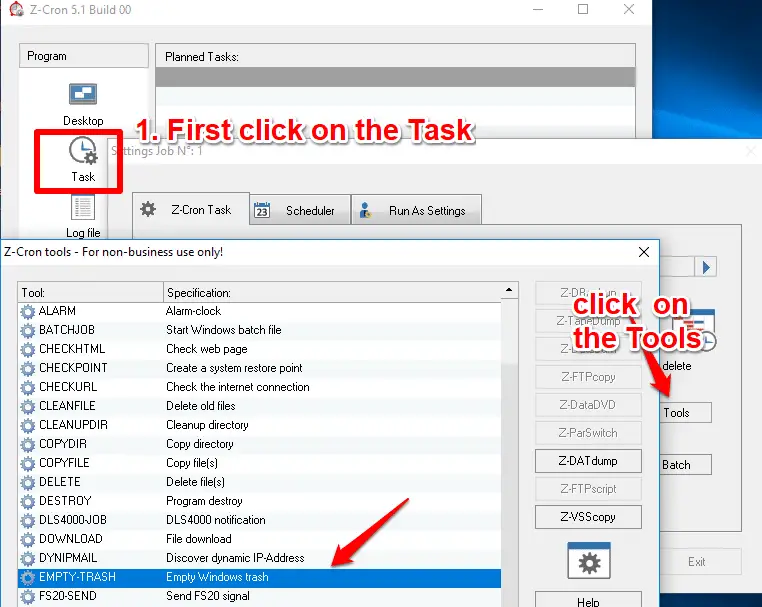Click the Z-FTPcopy button
The image size is (762, 607).
tap(588, 377)
